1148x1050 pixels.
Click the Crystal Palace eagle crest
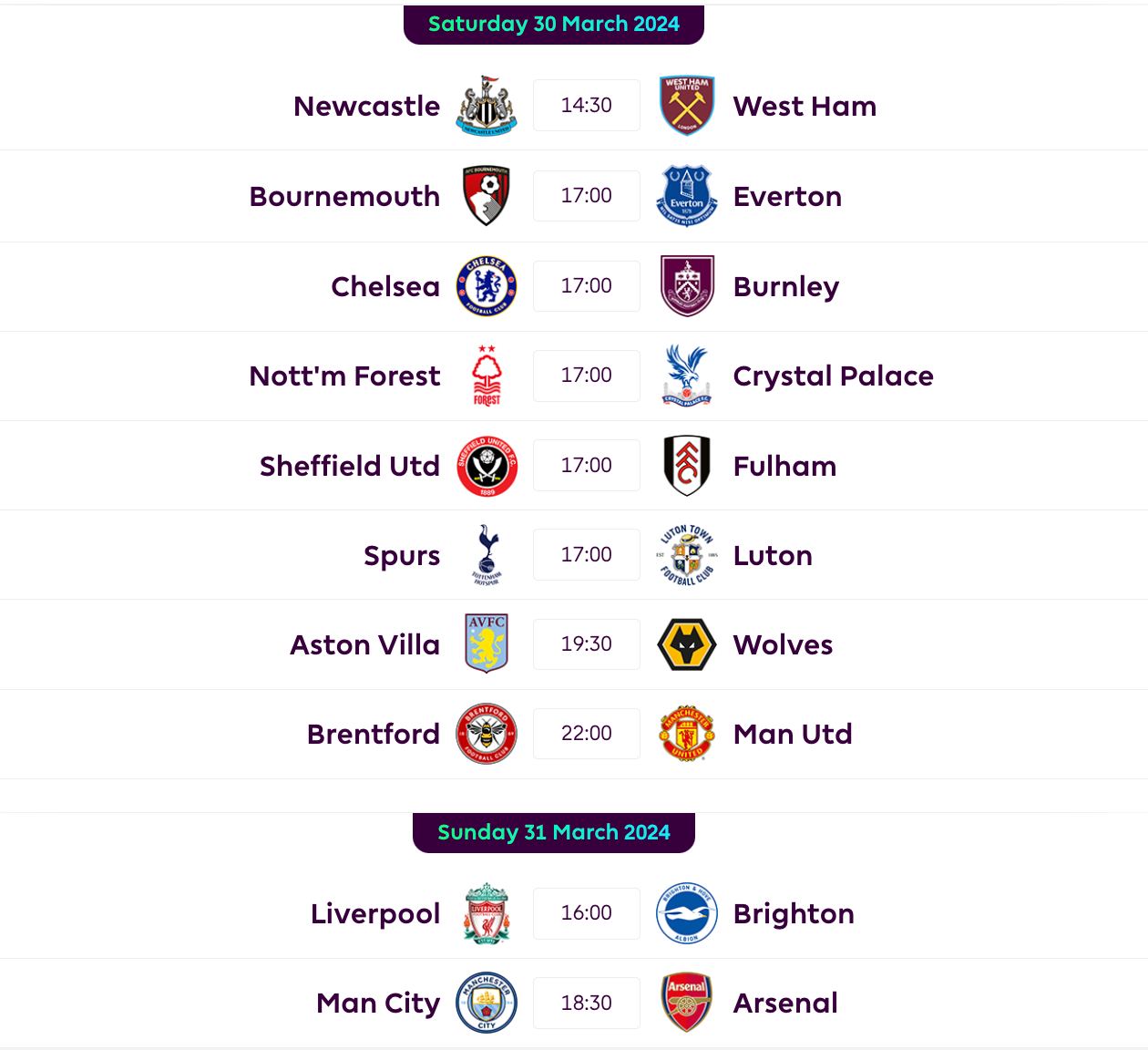[x=686, y=376]
